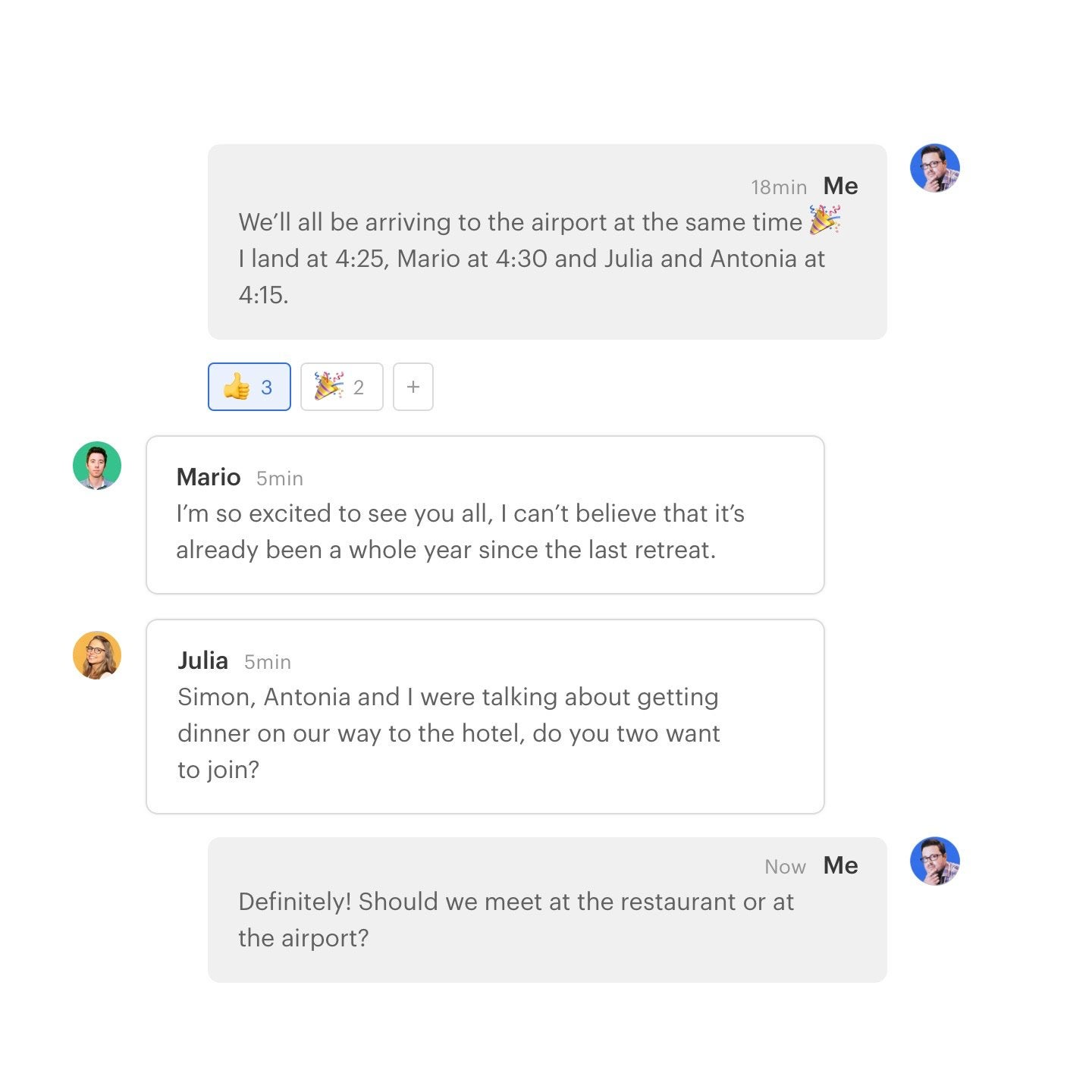Click Julia's yellow profile avatar
The image size is (1092, 1092).
click(x=96, y=655)
